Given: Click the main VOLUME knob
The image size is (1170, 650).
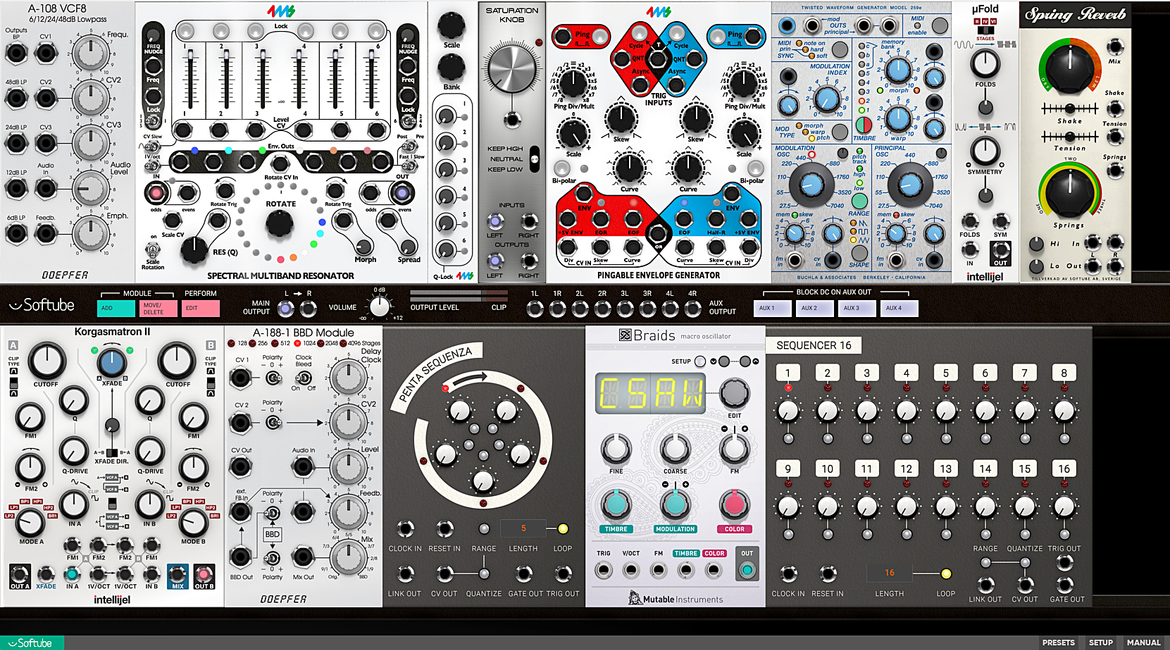Looking at the screenshot, I should 380,306.
